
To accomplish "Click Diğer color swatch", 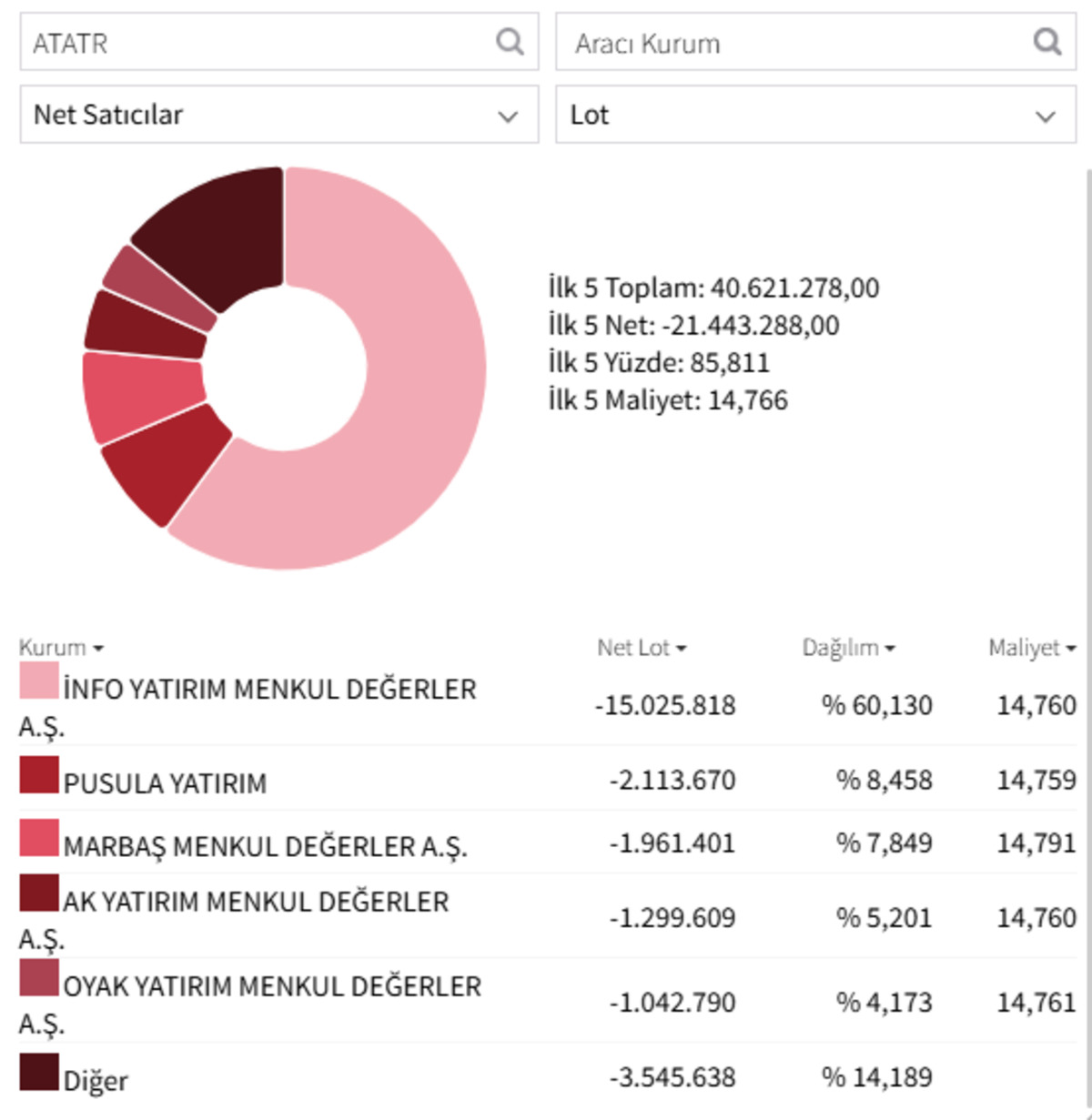I will tap(39, 1073).
